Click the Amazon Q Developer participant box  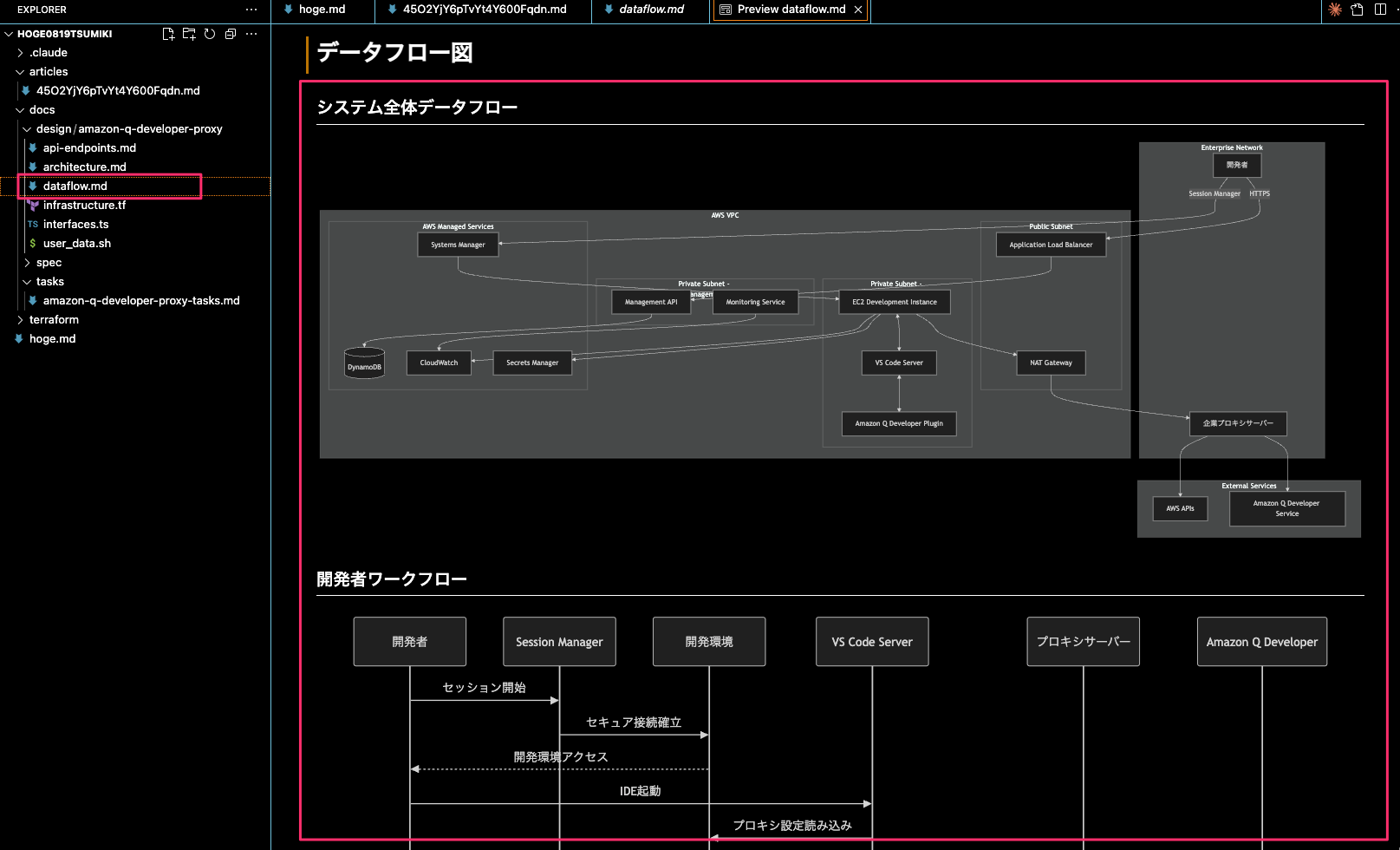pyautogui.click(x=1262, y=642)
